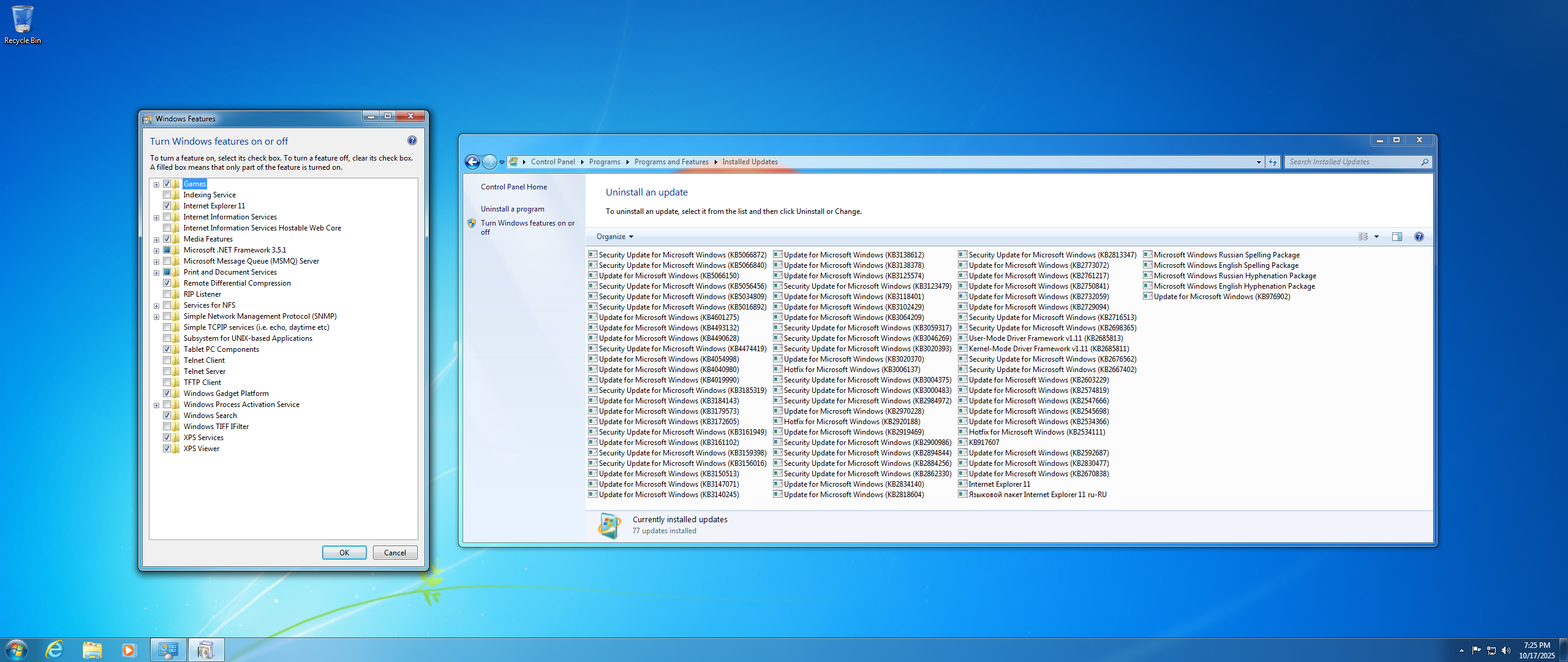Click the refresh button beside address bar
The image size is (1568, 662).
click(x=1273, y=162)
